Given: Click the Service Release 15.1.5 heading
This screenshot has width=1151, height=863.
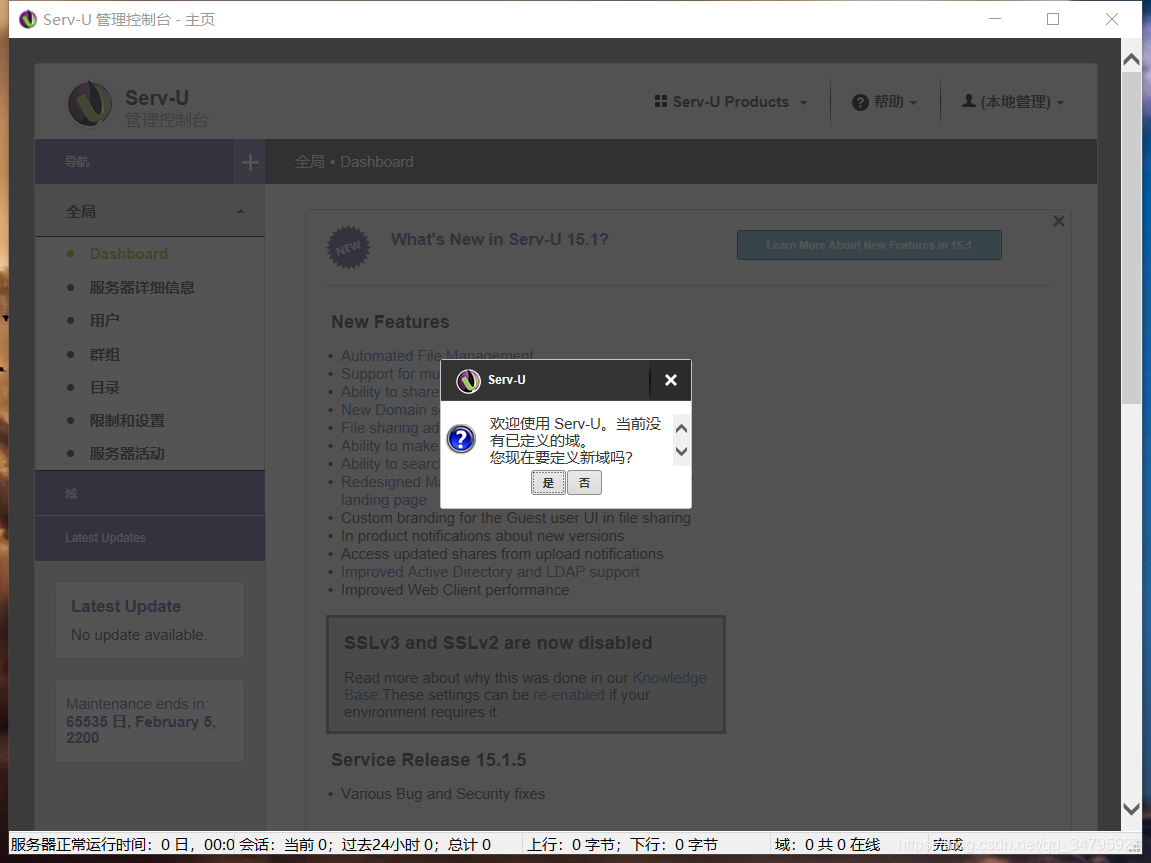Looking at the screenshot, I should point(429,760).
